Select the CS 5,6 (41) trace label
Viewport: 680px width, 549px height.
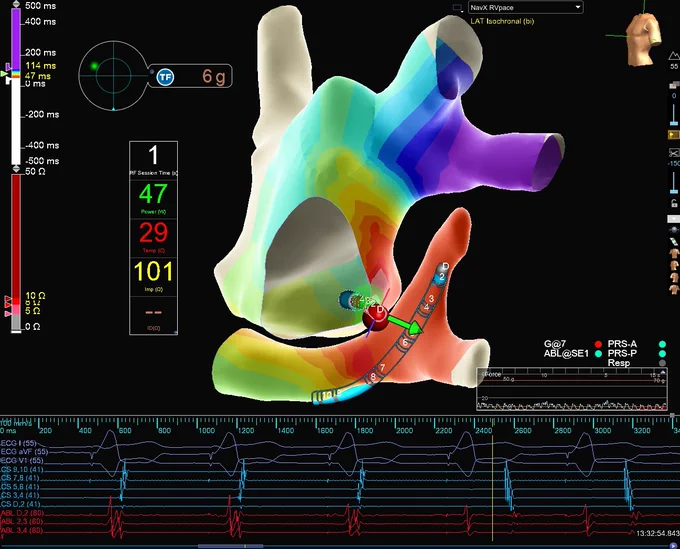20,487
